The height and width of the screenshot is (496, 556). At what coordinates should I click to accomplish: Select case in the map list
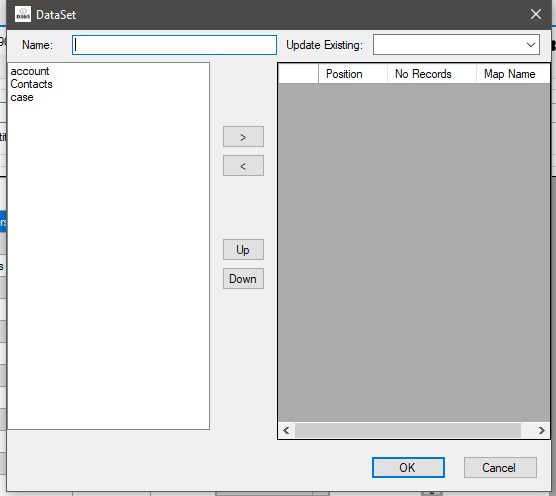22,97
